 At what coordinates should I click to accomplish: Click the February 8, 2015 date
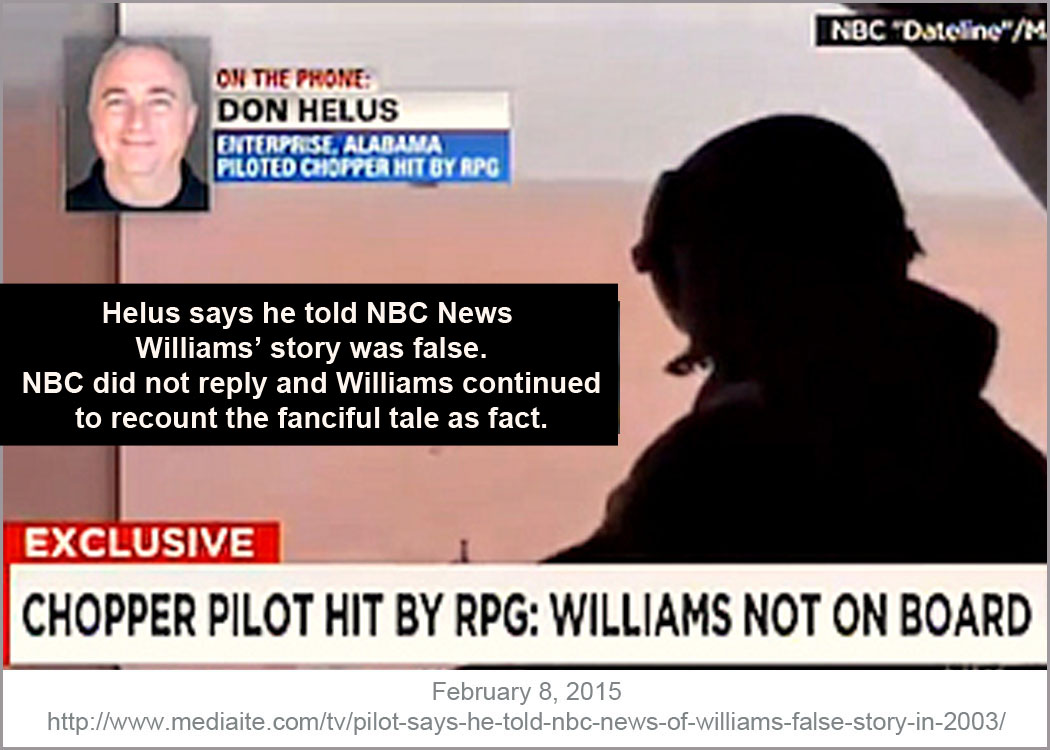[526, 691]
